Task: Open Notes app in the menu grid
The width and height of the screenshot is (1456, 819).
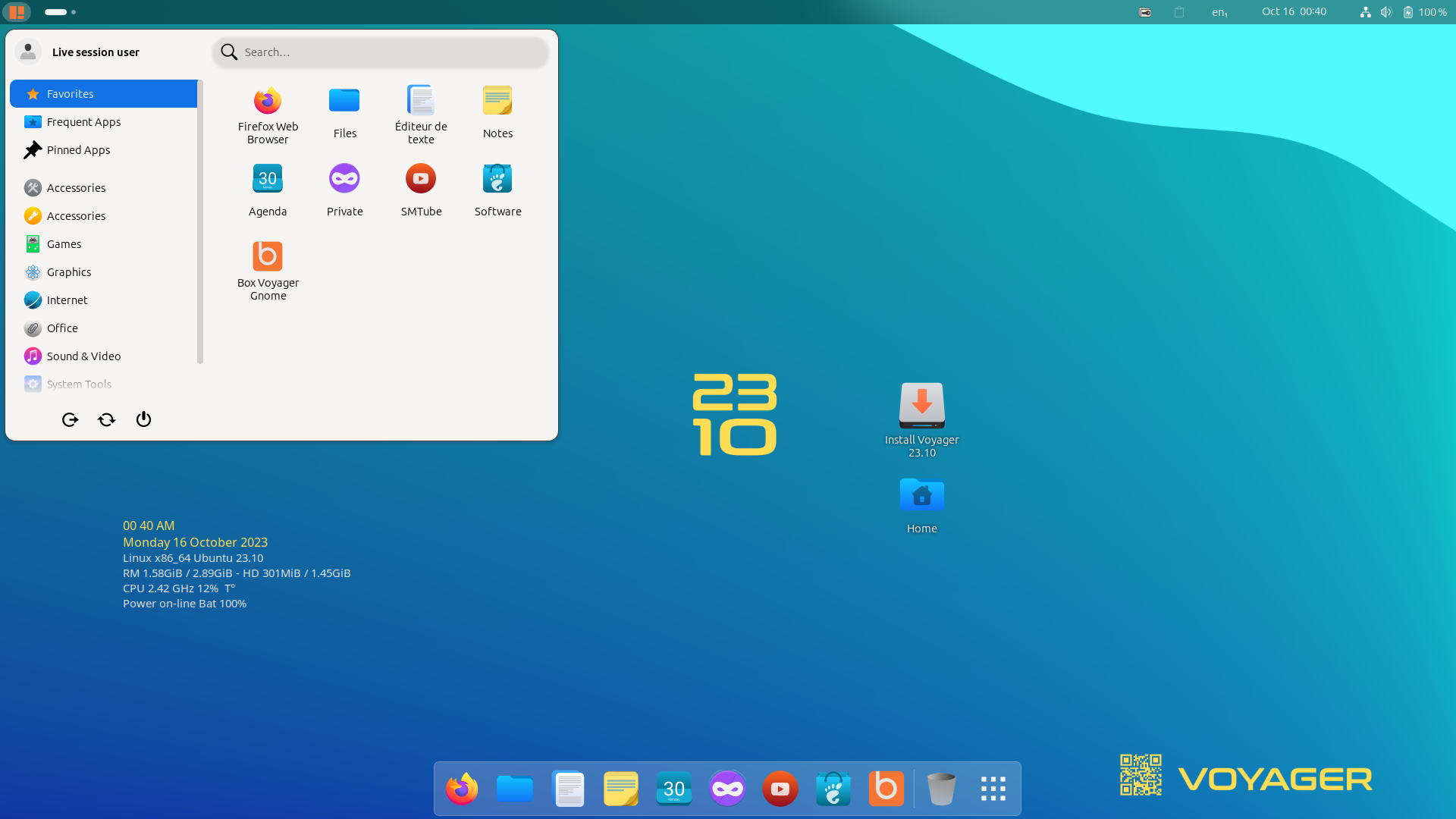Action: [x=497, y=115]
